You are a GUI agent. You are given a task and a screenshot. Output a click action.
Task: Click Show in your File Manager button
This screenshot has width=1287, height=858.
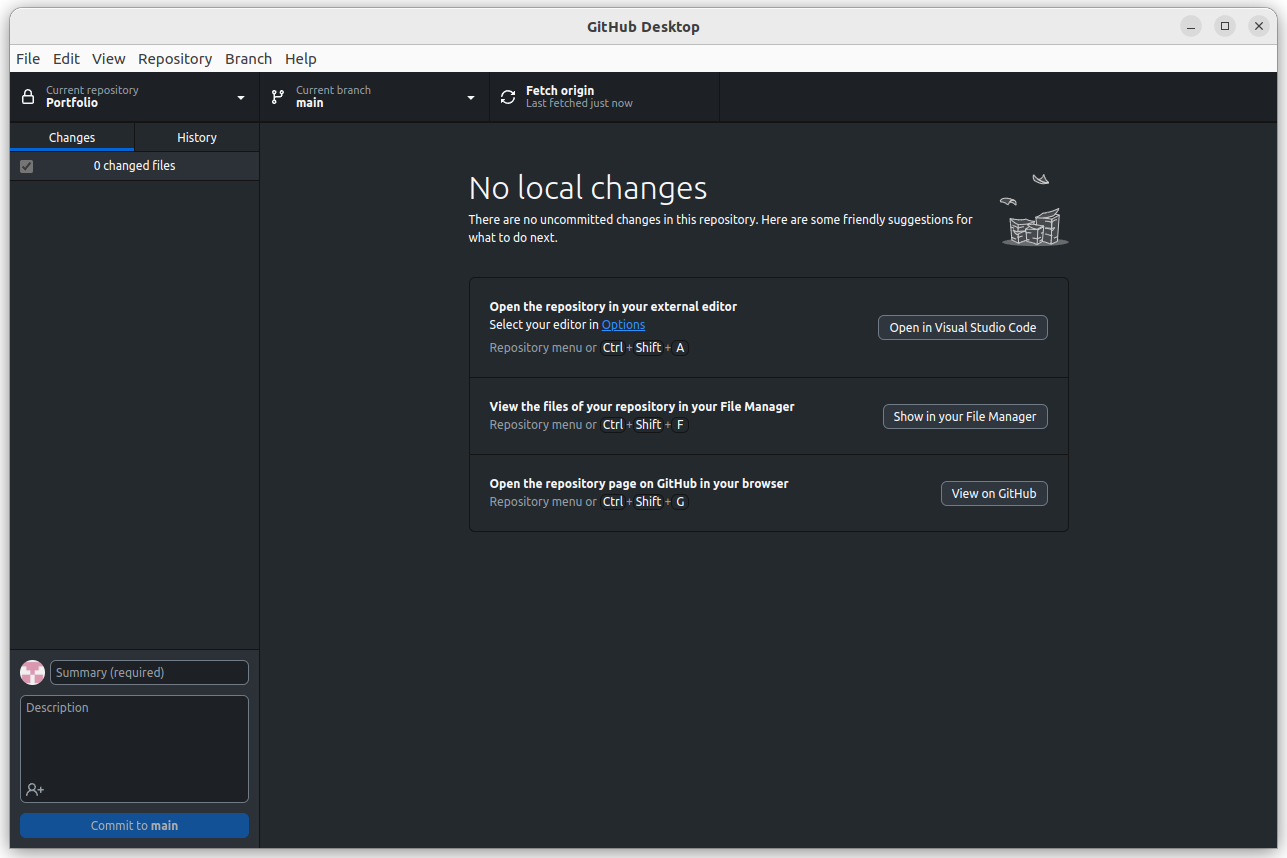tap(965, 416)
